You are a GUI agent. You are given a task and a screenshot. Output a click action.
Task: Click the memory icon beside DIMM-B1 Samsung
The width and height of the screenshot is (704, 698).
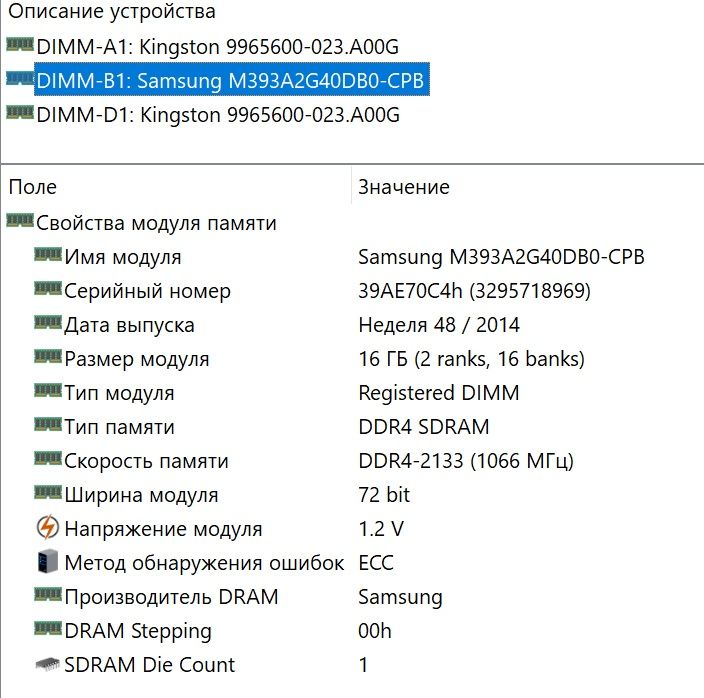(x=20, y=79)
